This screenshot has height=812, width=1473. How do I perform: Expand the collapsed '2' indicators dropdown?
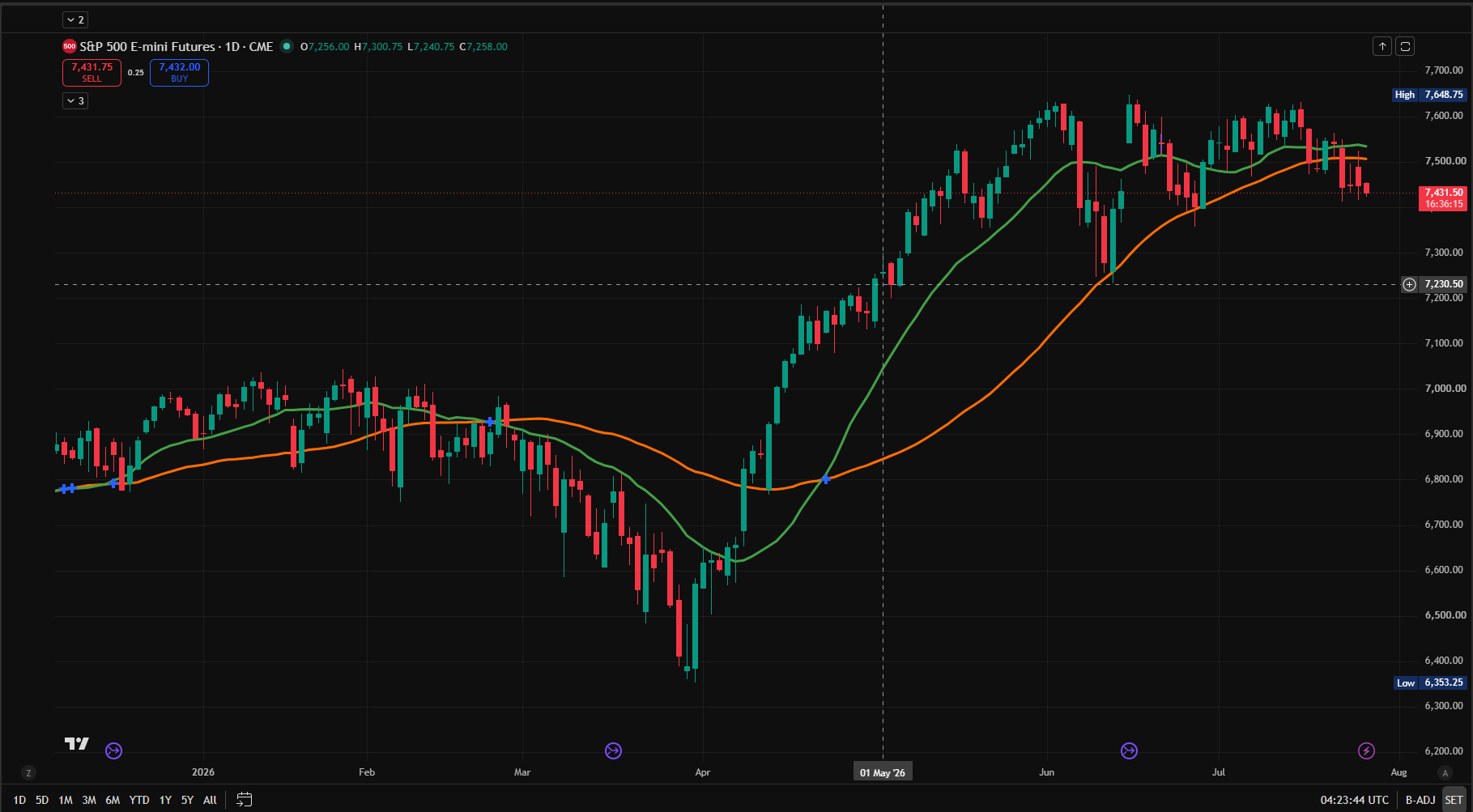(75, 19)
